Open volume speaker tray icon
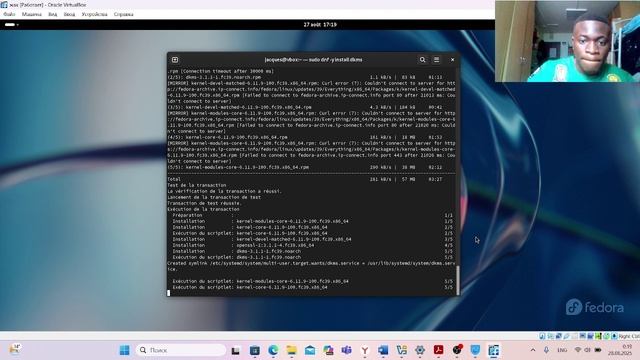The image size is (640, 360). click(587, 350)
